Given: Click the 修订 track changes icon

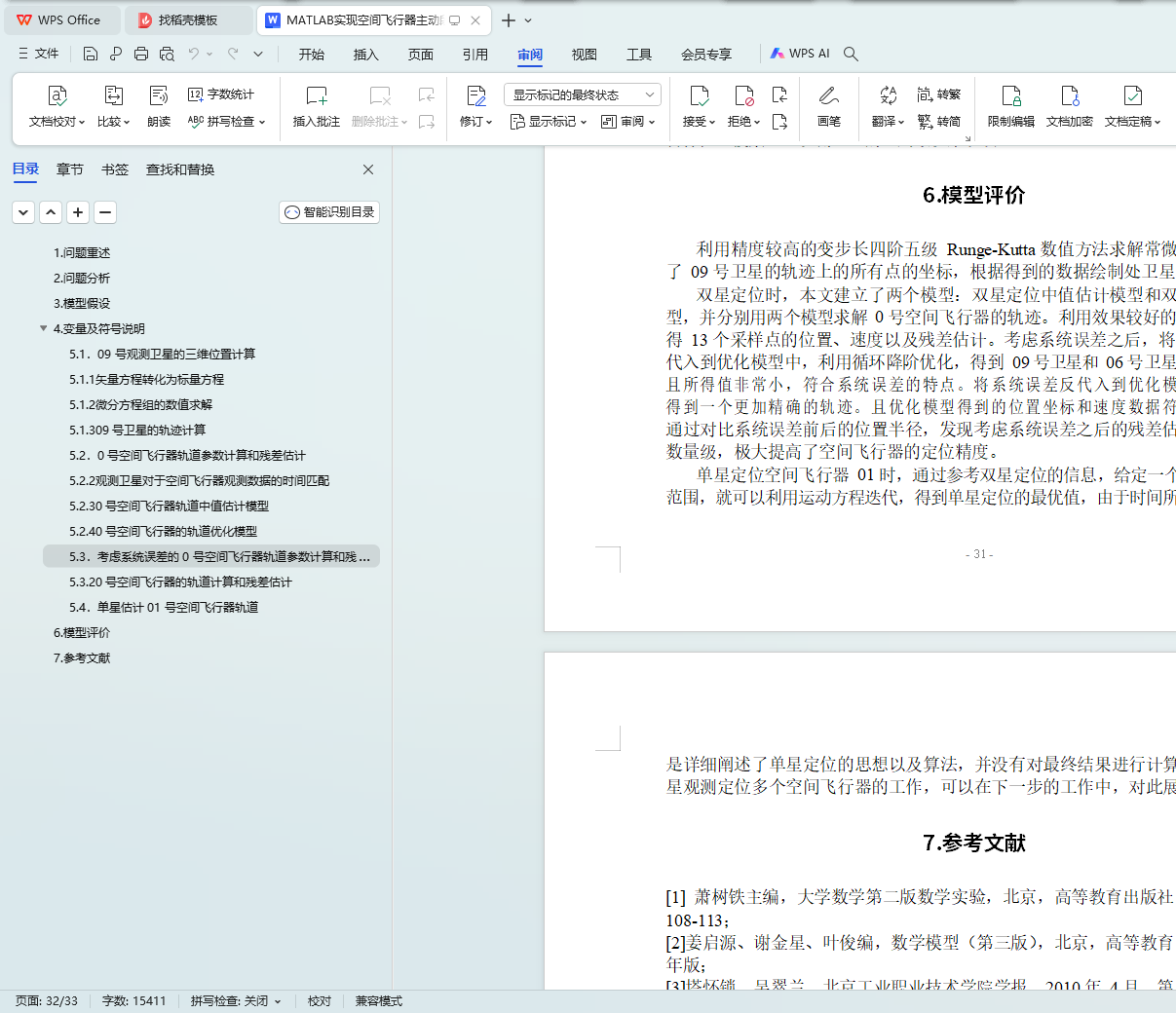Looking at the screenshot, I should [476, 95].
